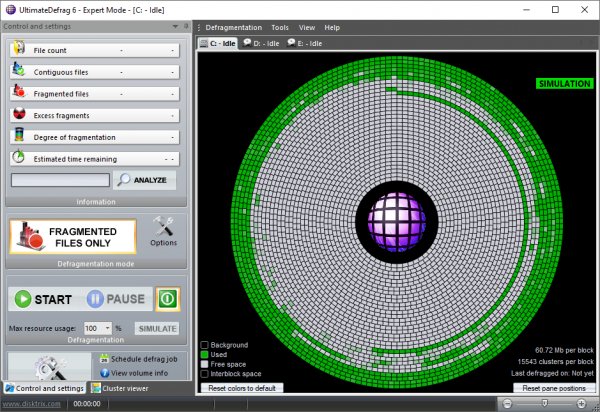
Task: Click the 00:00:00 status bar timer
Action: [87, 404]
